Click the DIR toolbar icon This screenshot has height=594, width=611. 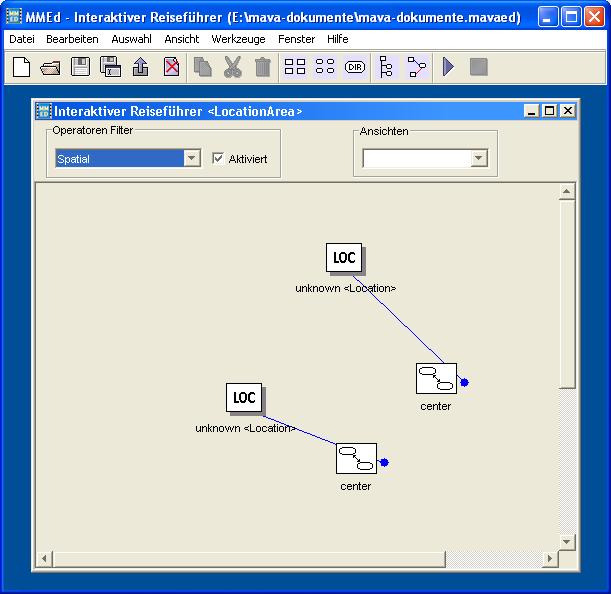(x=355, y=67)
